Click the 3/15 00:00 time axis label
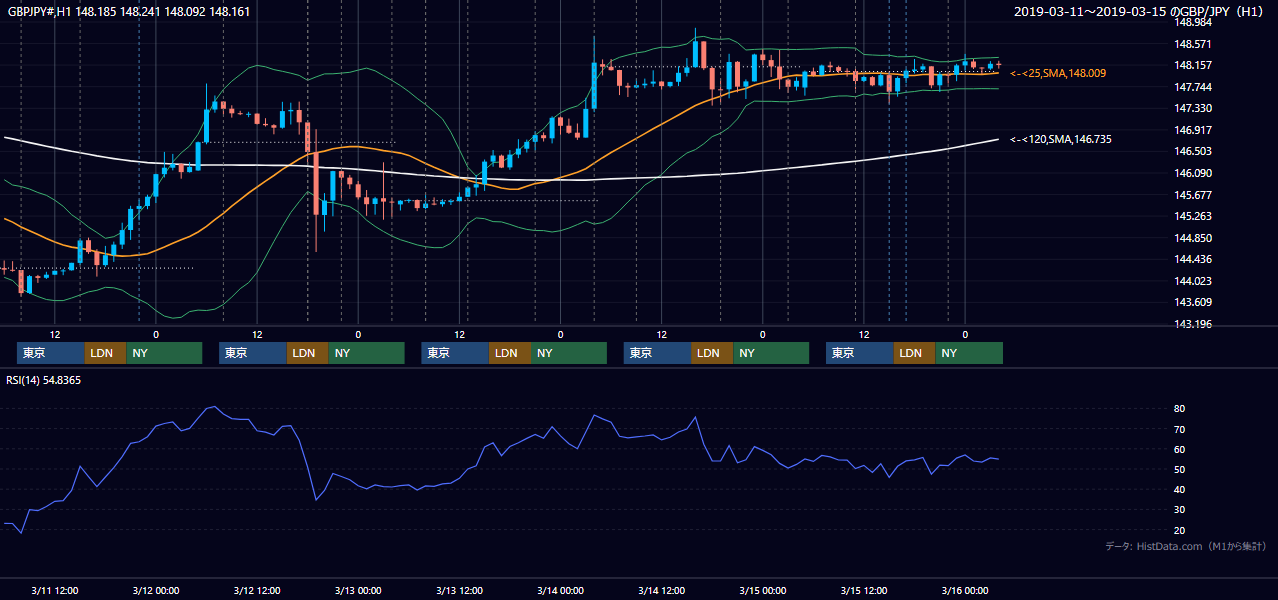 762,590
